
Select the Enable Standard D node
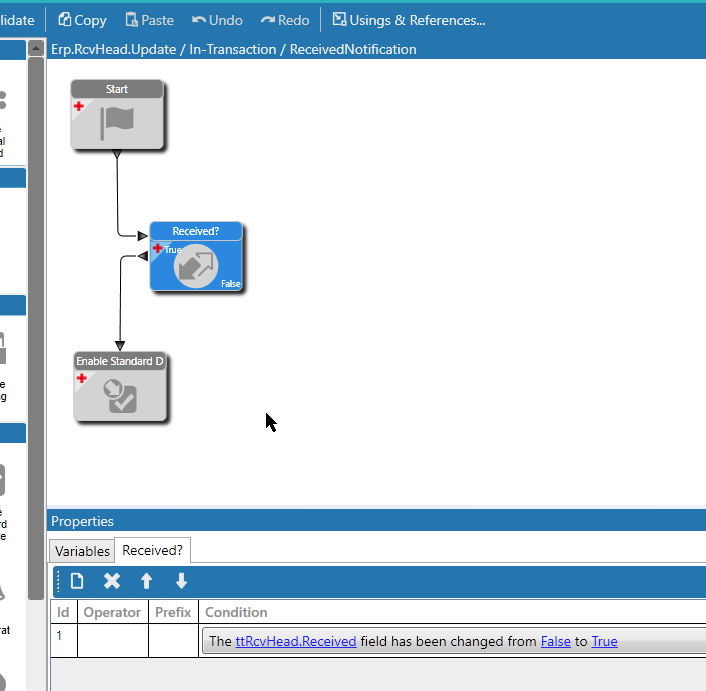click(120, 387)
